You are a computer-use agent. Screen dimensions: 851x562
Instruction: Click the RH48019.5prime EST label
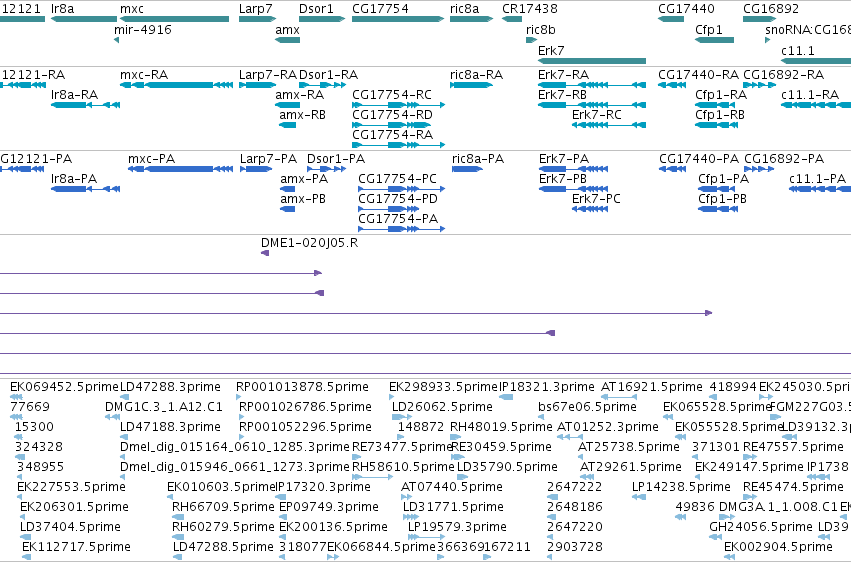(x=501, y=426)
